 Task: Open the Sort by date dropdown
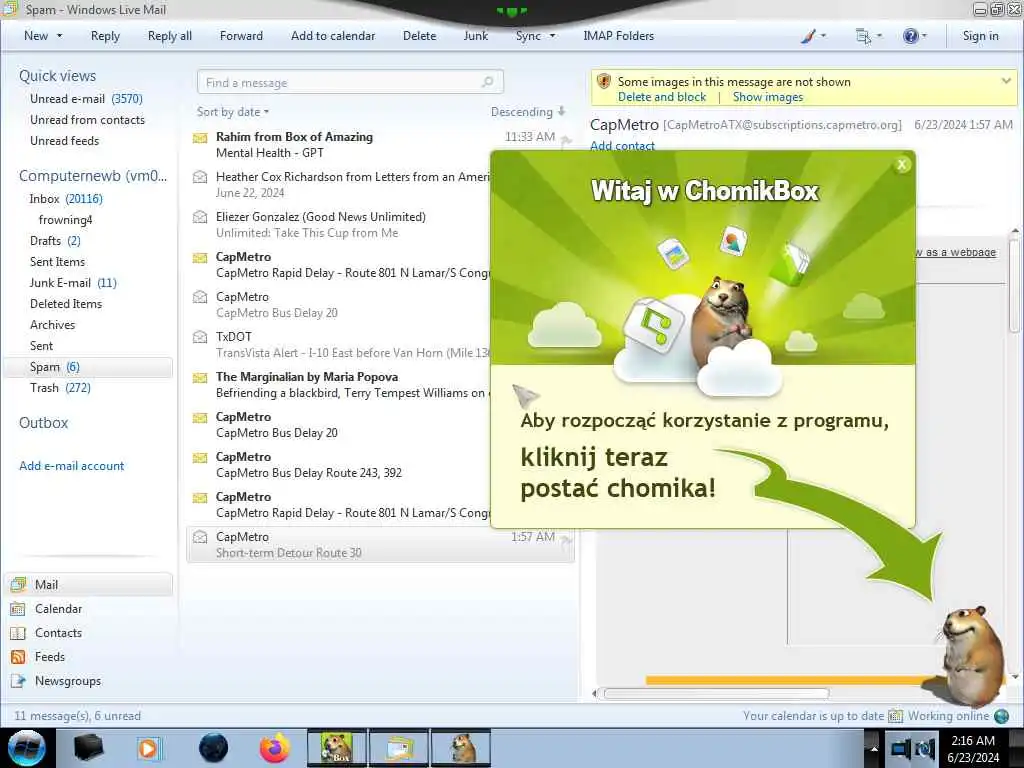(x=232, y=112)
